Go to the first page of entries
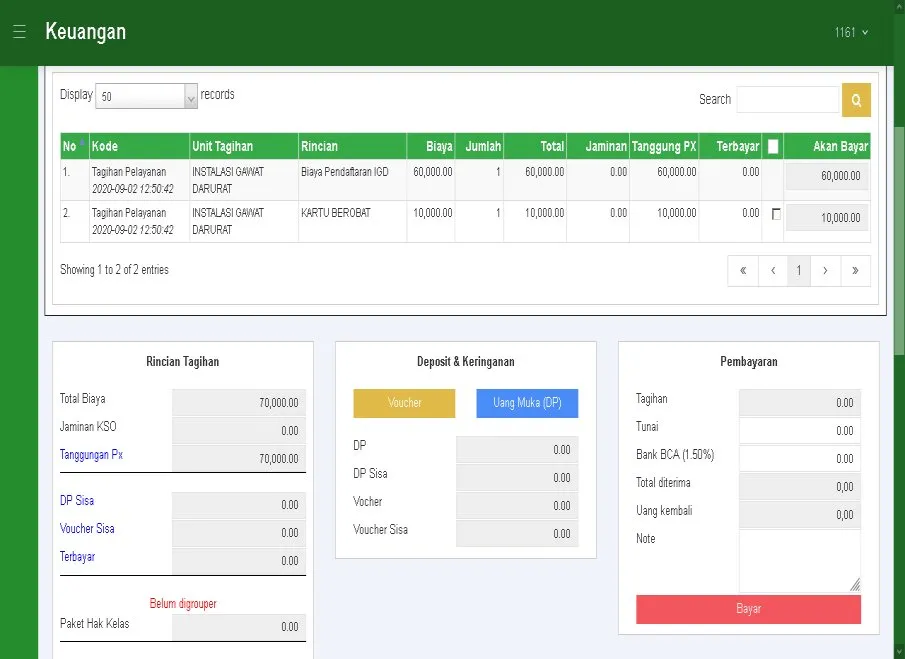 (x=743, y=271)
